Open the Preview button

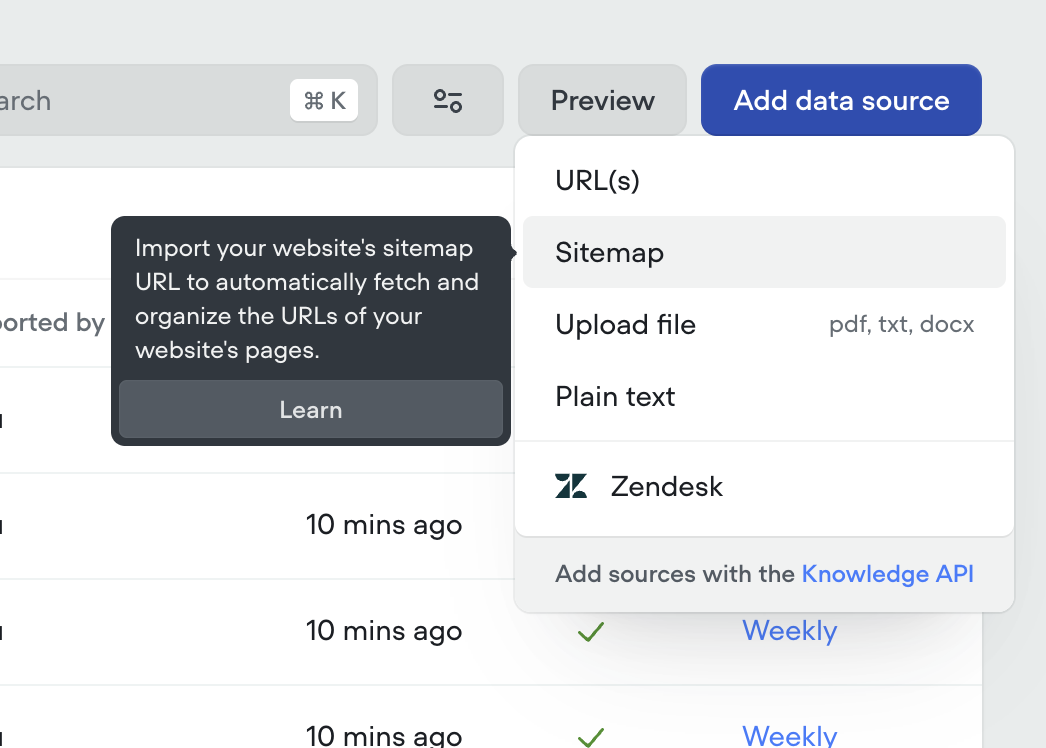pyautogui.click(x=602, y=100)
